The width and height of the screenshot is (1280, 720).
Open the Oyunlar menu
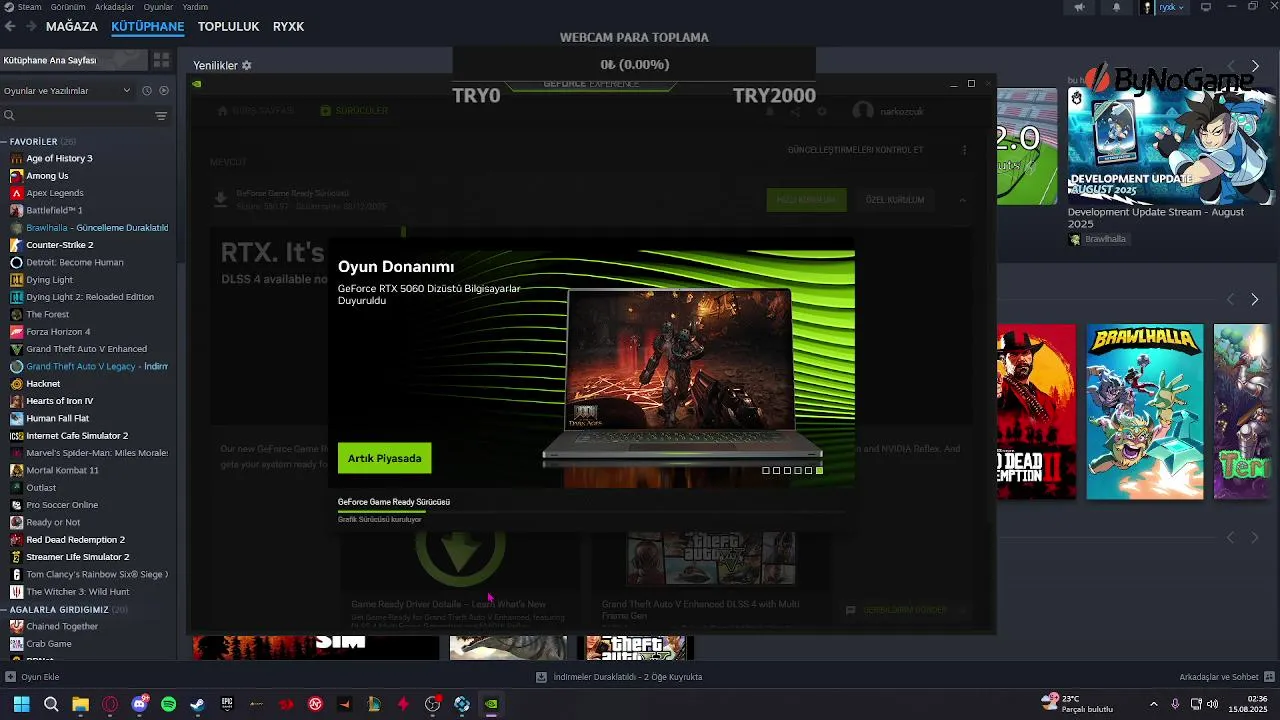(x=158, y=7)
